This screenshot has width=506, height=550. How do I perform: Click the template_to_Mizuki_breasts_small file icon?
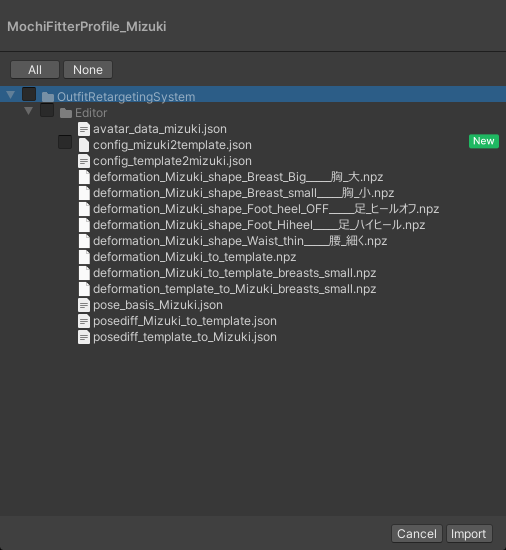pos(84,289)
